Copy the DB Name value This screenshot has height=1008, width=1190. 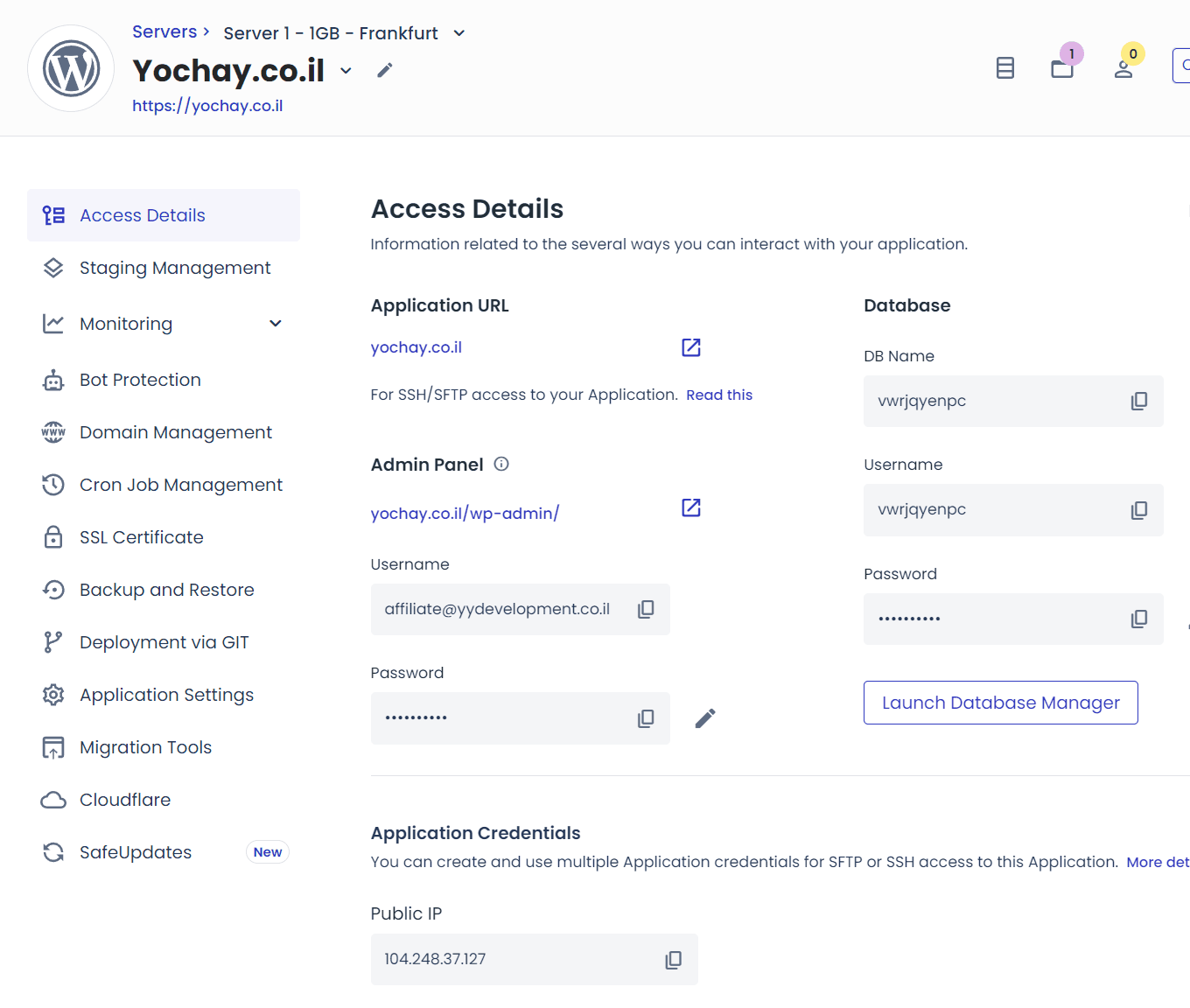click(1139, 401)
